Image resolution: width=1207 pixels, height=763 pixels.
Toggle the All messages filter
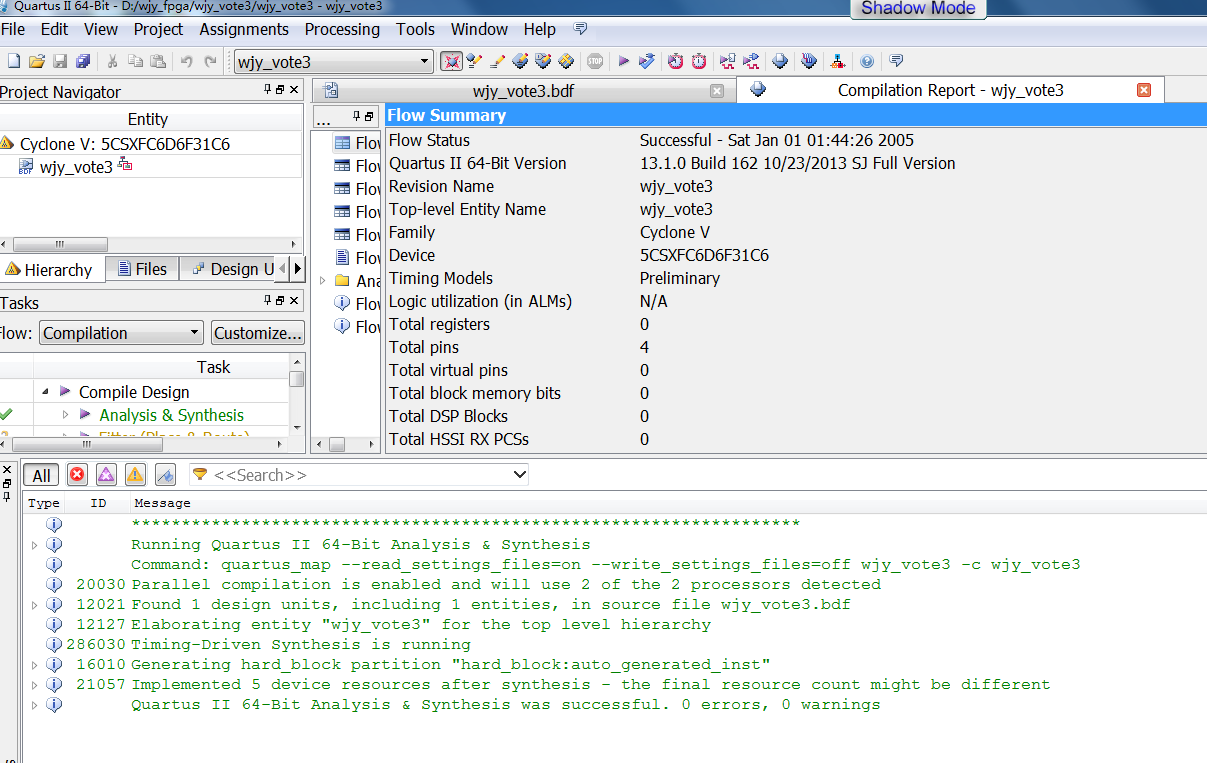(x=41, y=475)
